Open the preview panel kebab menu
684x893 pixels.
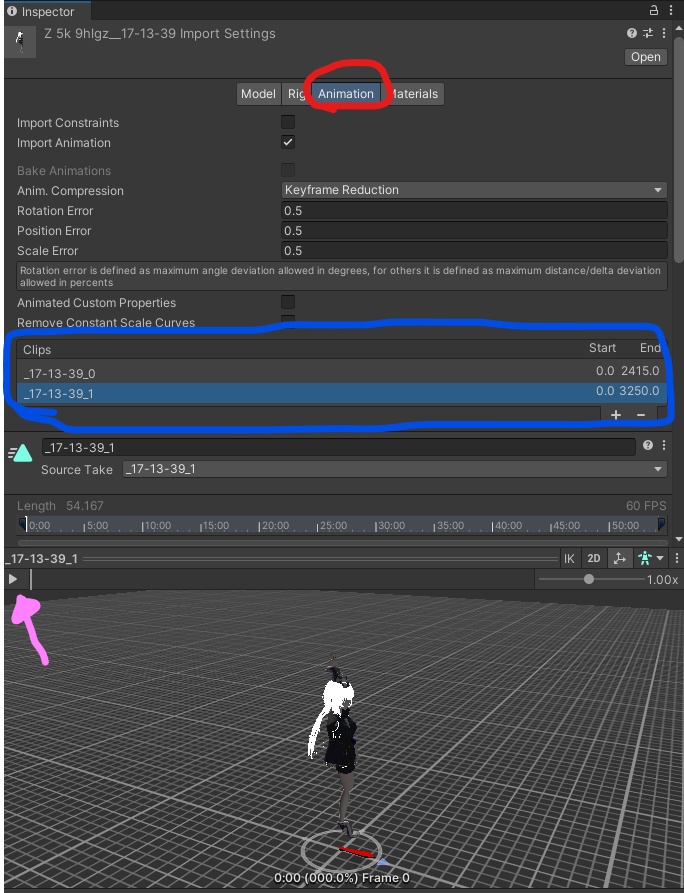(x=677, y=559)
